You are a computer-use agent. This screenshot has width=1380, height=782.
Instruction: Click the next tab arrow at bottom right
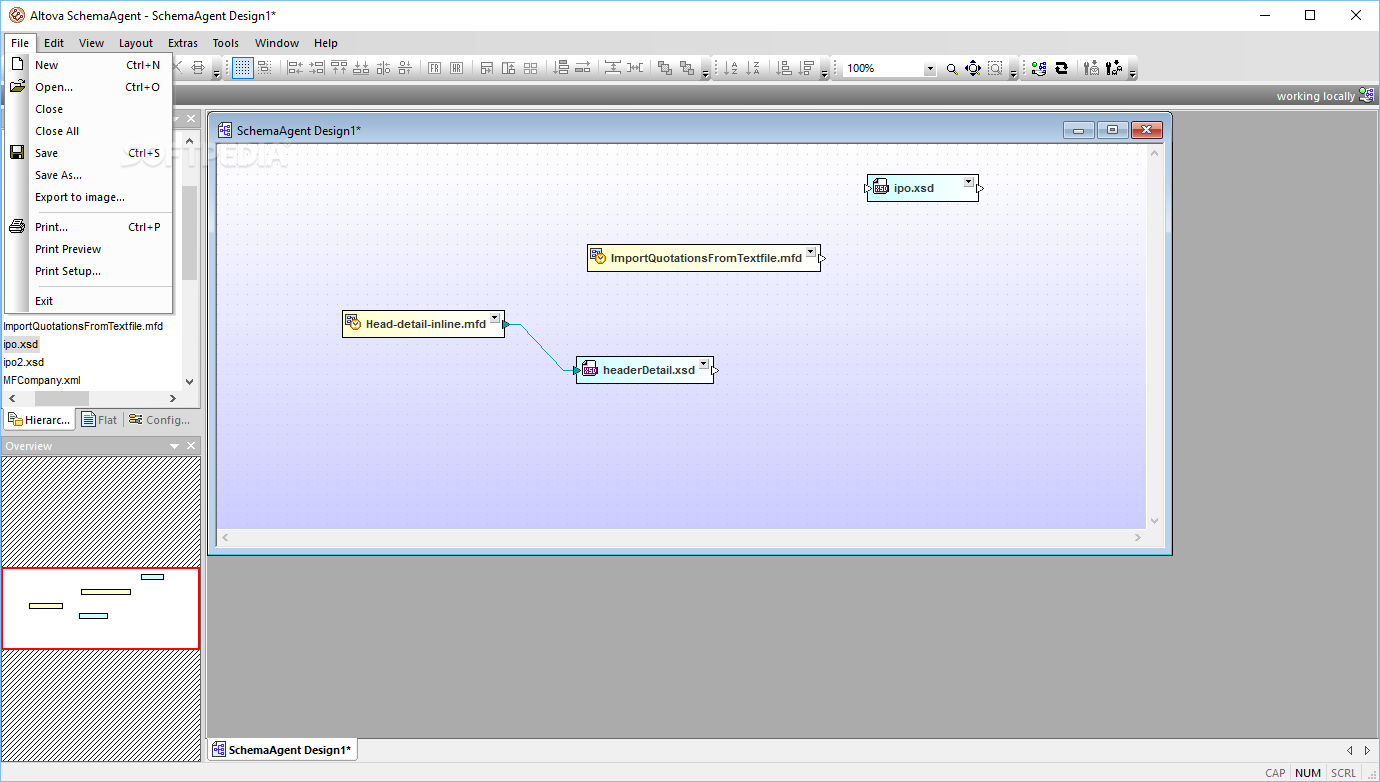tap(1367, 750)
